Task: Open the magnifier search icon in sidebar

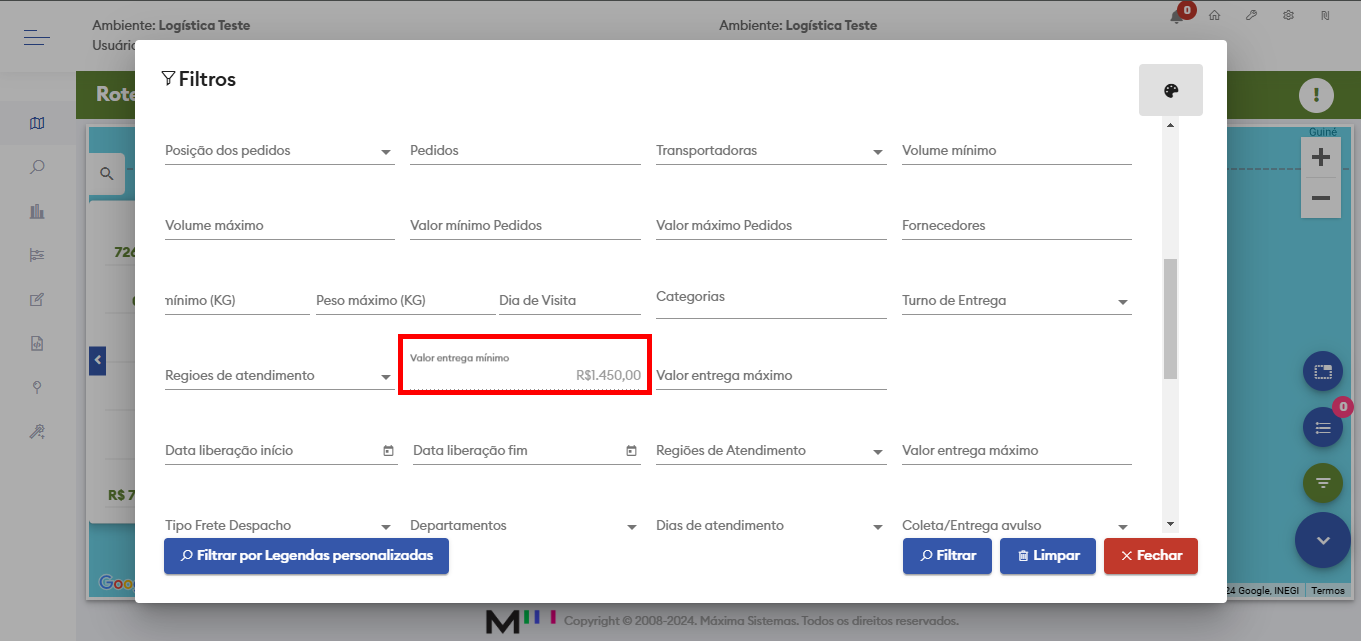Action: (37, 167)
